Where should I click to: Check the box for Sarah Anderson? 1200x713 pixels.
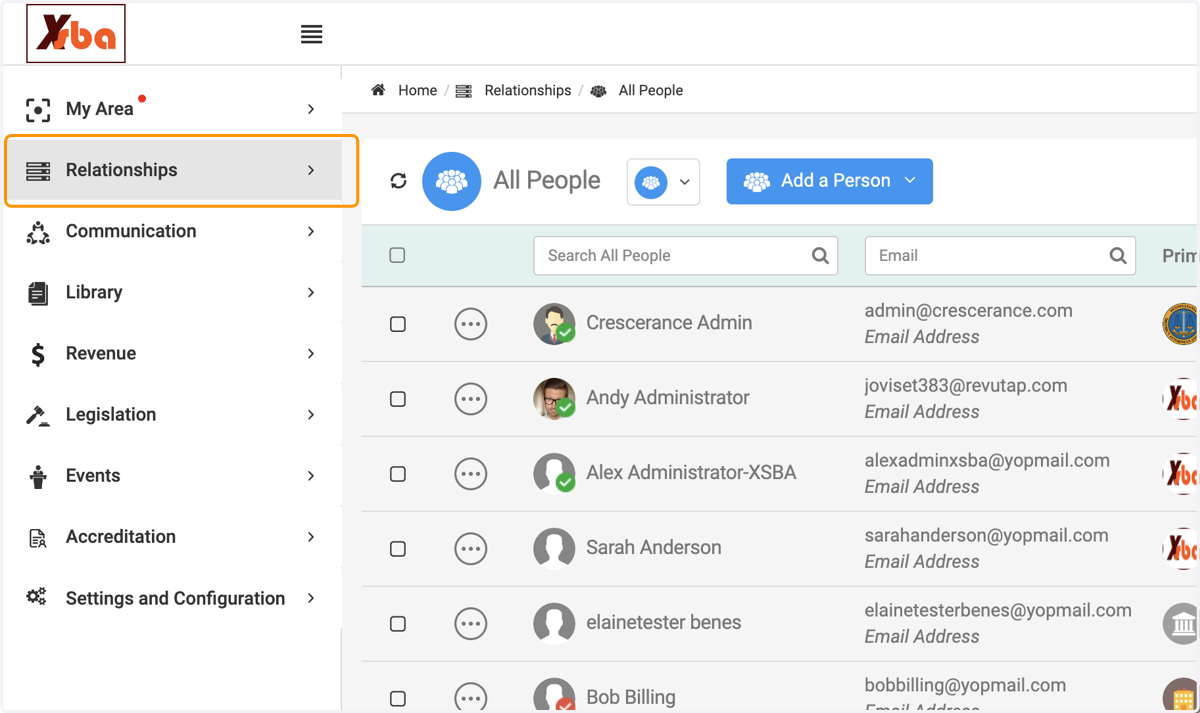(x=398, y=549)
